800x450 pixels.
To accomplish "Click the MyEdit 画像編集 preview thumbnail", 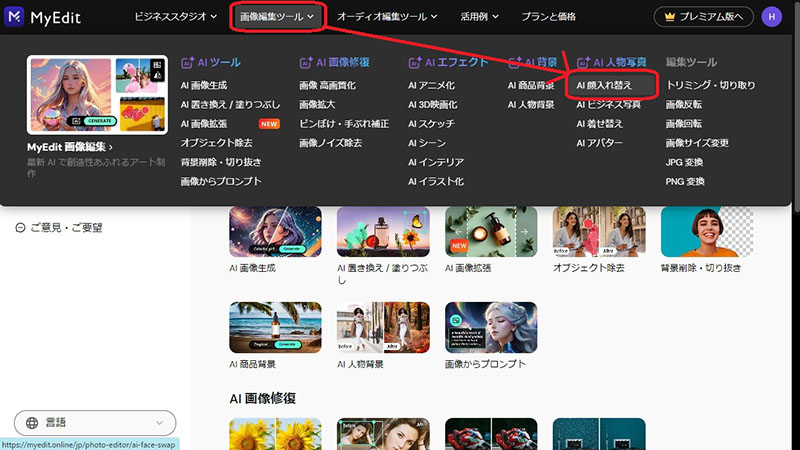I will pyautogui.click(x=97, y=95).
